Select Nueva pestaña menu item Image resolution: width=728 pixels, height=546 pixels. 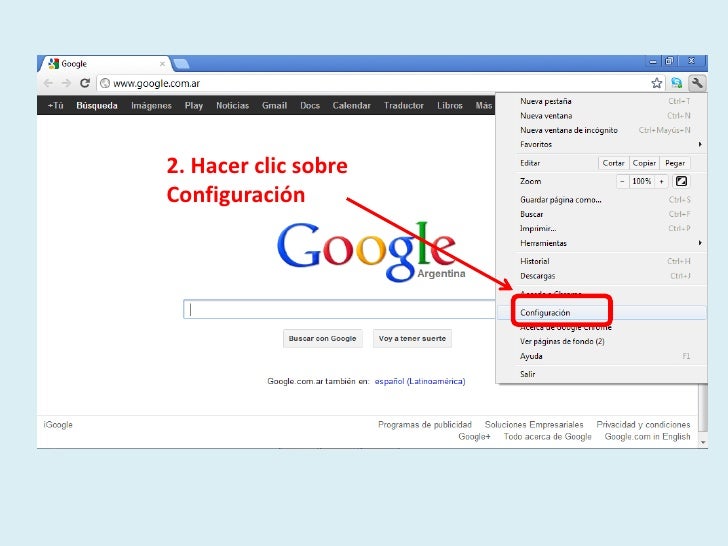click(602, 101)
